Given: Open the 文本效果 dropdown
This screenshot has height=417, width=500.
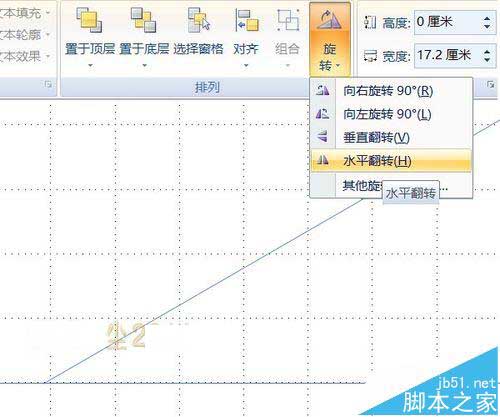Looking at the screenshot, I should 48,56.
